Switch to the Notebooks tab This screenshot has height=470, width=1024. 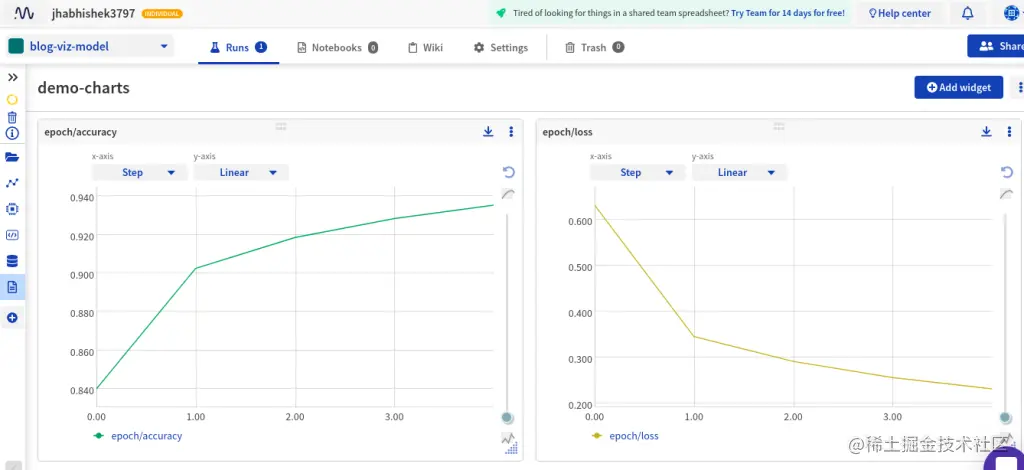[x=338, y=48]
